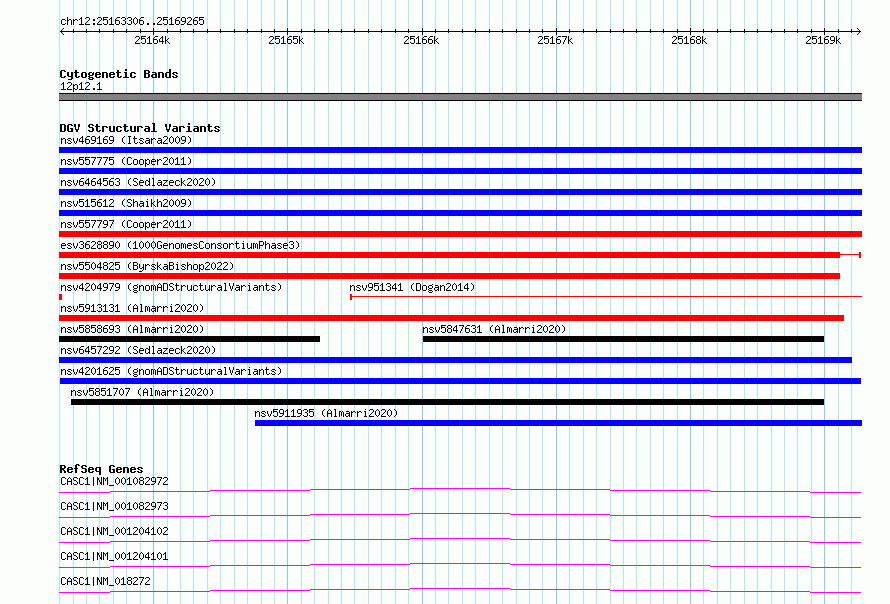890x604 pixels.
Task: Click the 25166k ruler mark
Action: [x=421, y=40]
